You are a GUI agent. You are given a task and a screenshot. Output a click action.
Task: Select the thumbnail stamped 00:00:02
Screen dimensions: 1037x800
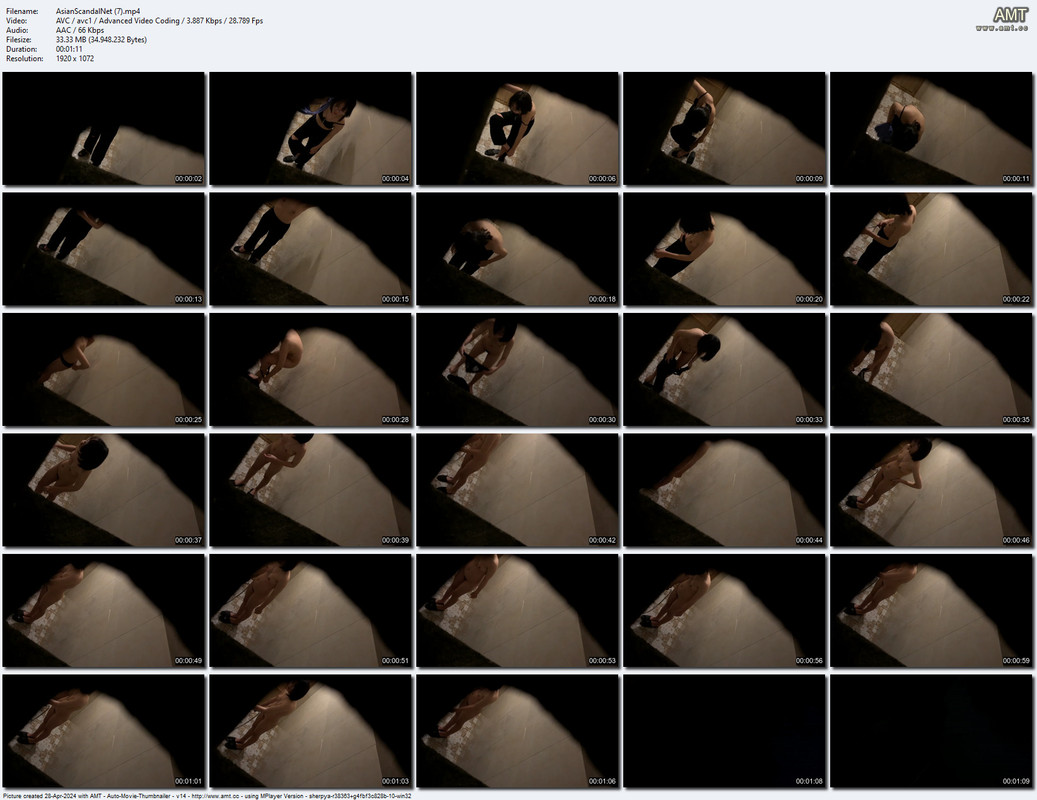click(x=104, y=128)
